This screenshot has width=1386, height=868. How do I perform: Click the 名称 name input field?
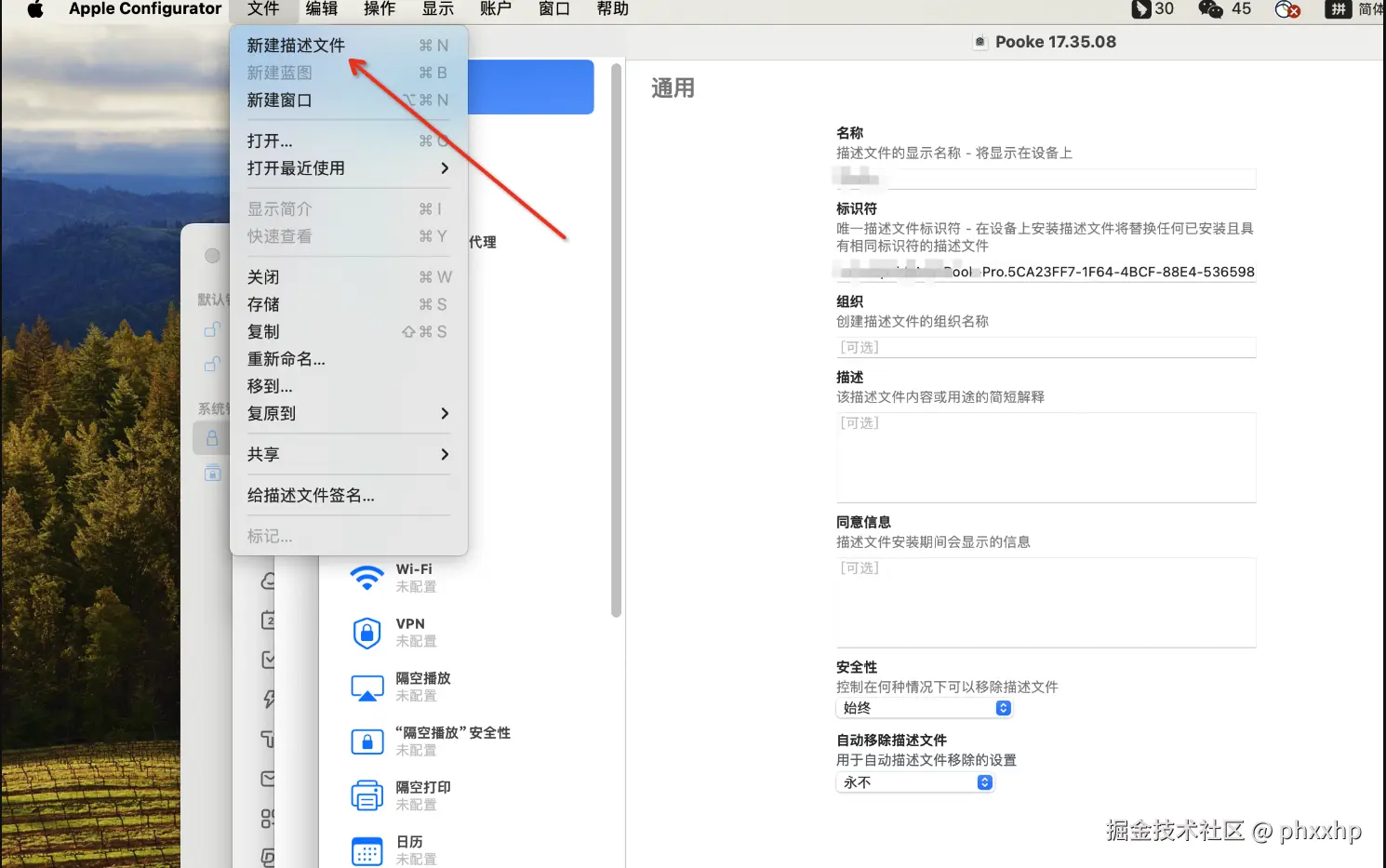pyautogui.click(x=1046, y=178)
